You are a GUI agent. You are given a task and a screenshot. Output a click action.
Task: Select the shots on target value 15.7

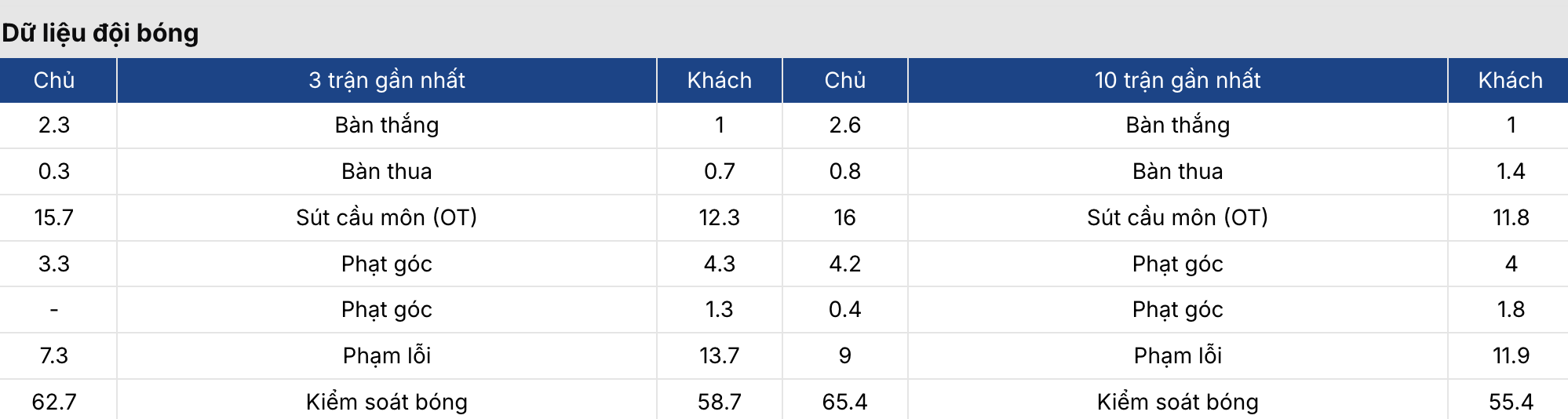[54, 217]
